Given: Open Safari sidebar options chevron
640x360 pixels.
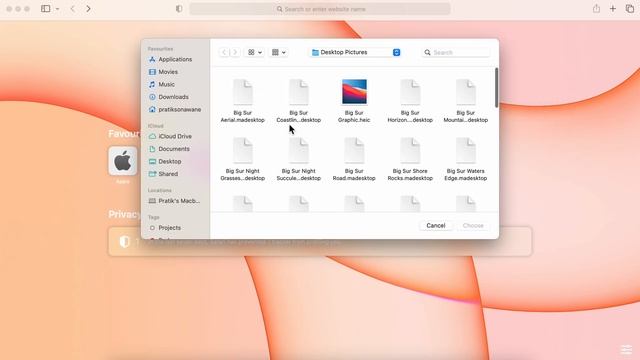Looking at the screenshot, I should click(x=57, y=9).
